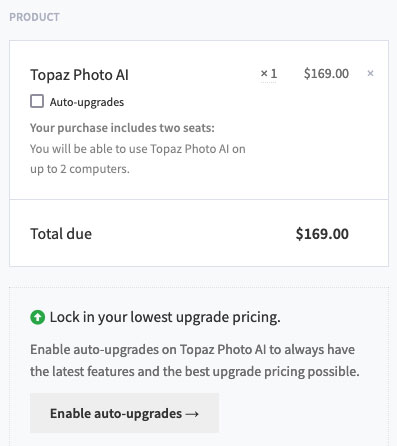Image resolution: width=397 pixels, height=446 pixels.
Task: Click the arrow inside Enable auto-upgrades button
Action: 192,414
